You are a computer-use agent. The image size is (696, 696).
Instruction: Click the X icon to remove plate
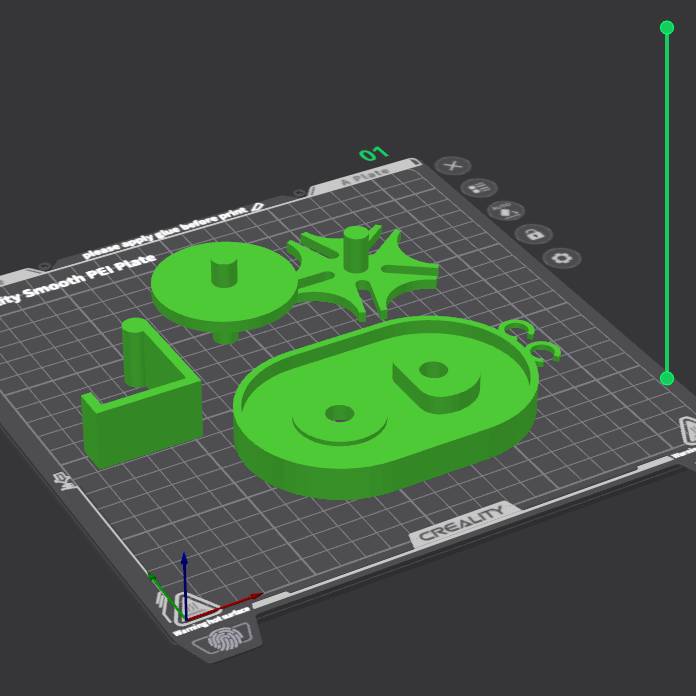coord(453,166)
